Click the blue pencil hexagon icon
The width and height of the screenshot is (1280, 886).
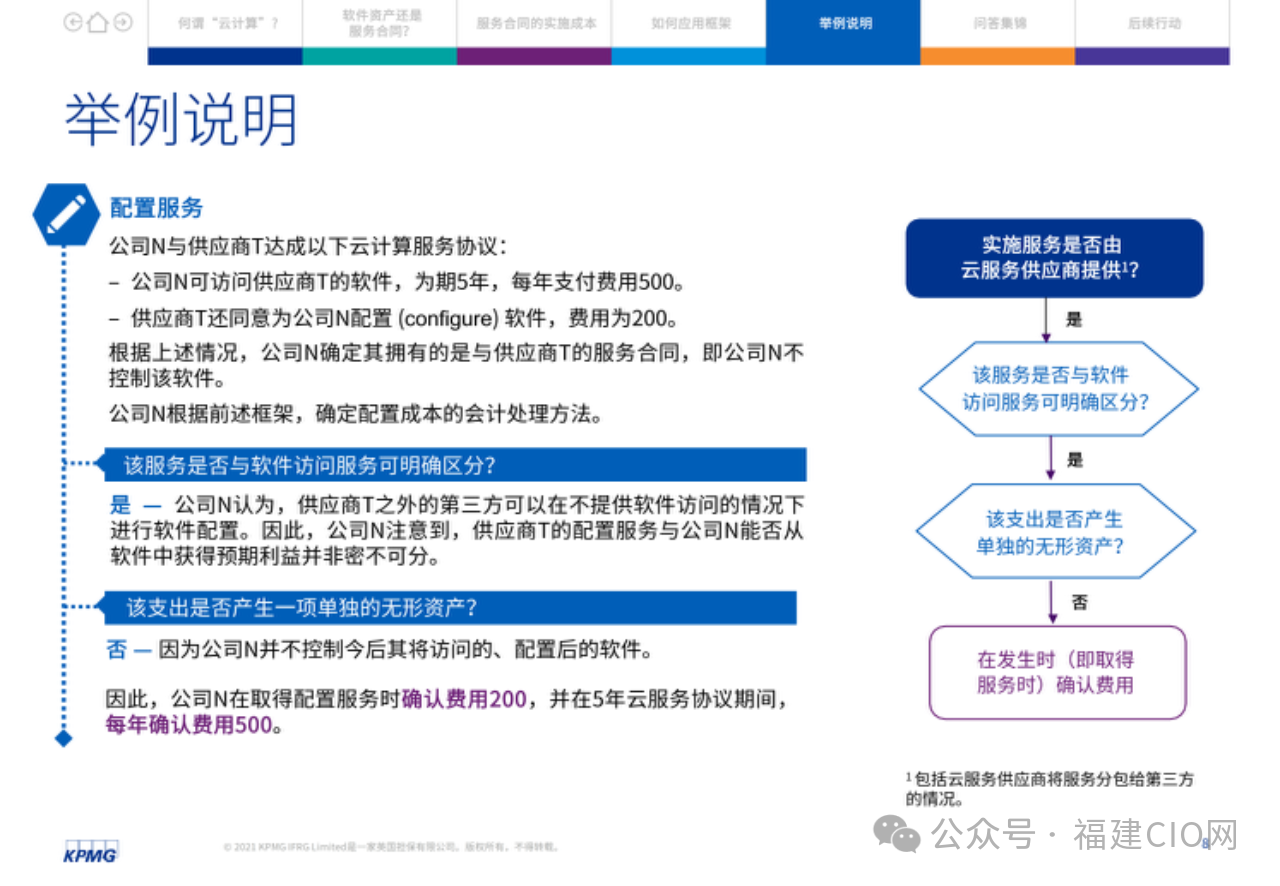(65, 214)
